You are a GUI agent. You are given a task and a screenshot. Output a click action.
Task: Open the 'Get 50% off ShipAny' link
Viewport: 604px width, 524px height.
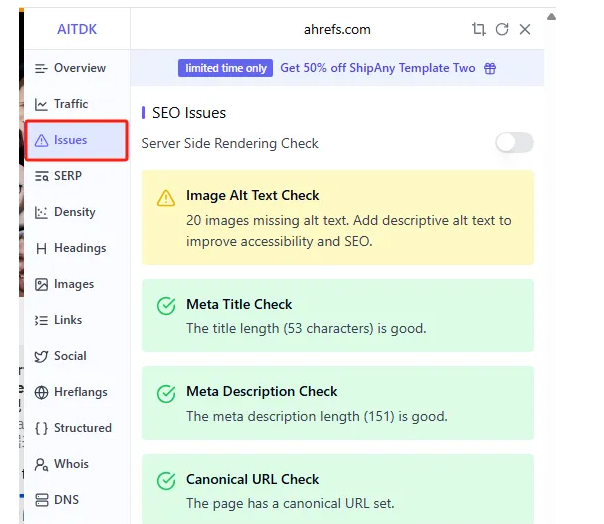[x=377, y=68]
